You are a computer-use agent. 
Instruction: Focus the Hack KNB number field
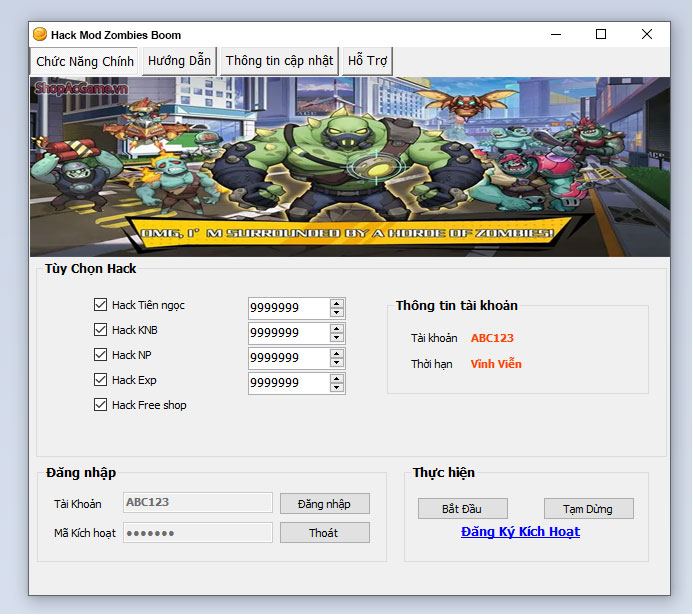289,333
